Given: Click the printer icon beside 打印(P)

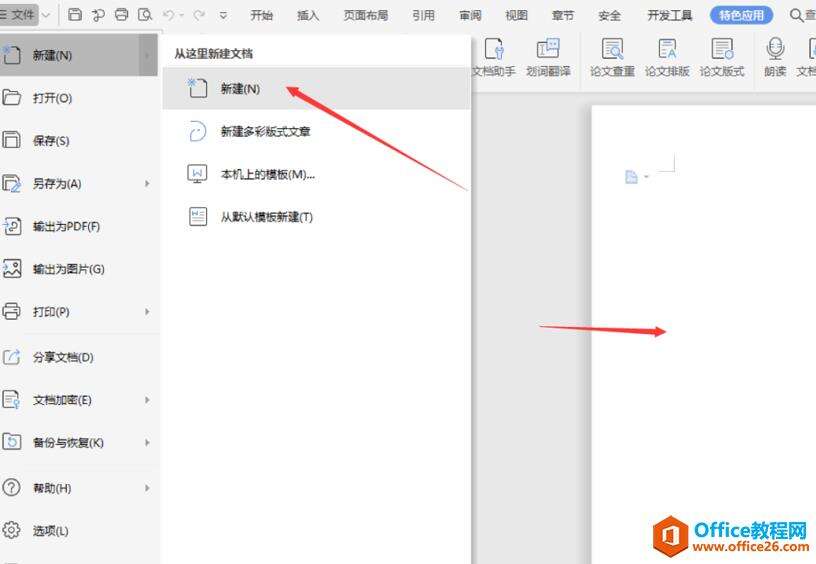Looking at the screenshot, I should (x=11, y=311).
